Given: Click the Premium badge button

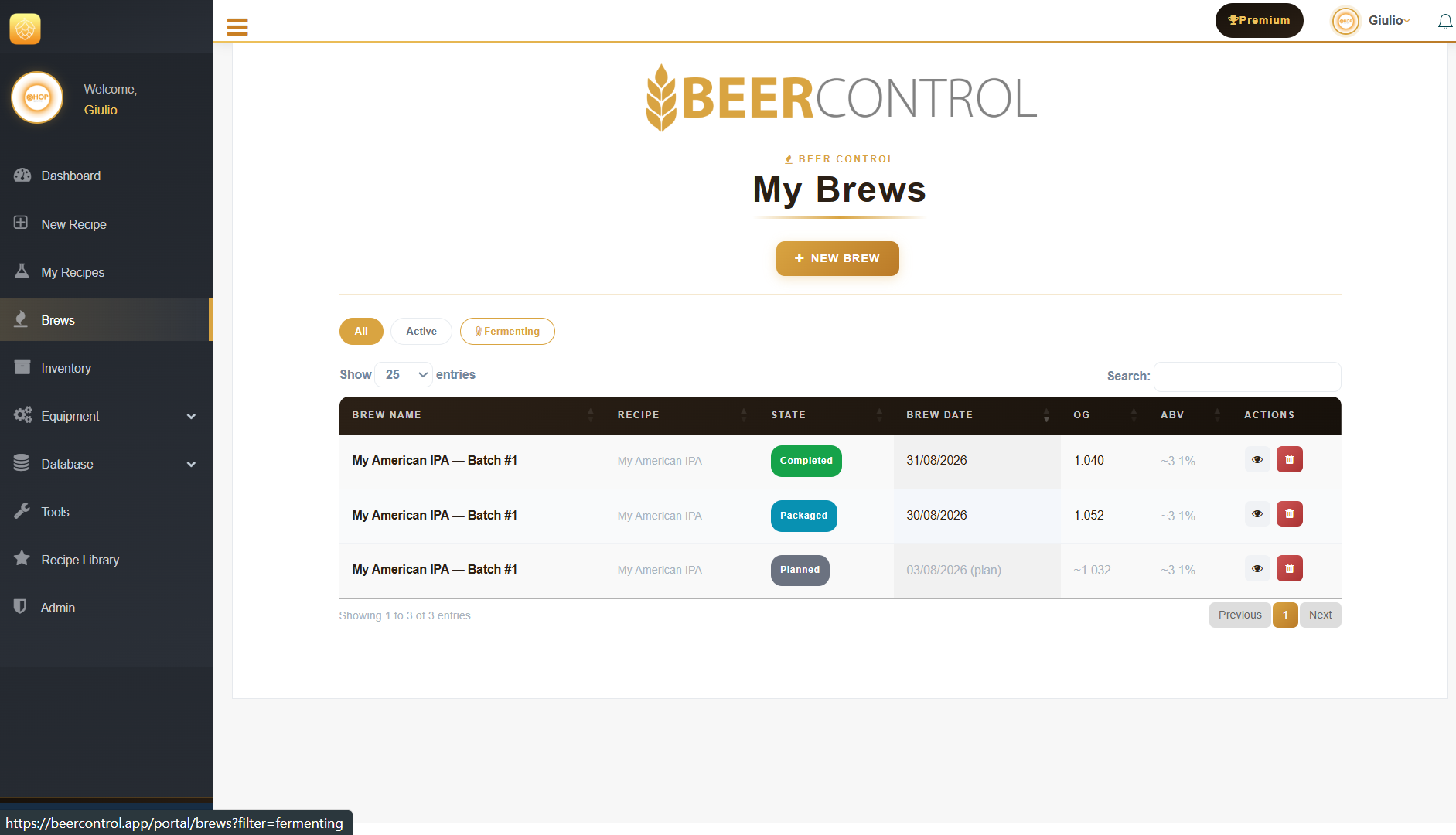Looking at the screenshot, I should [x=1259, y=20].
